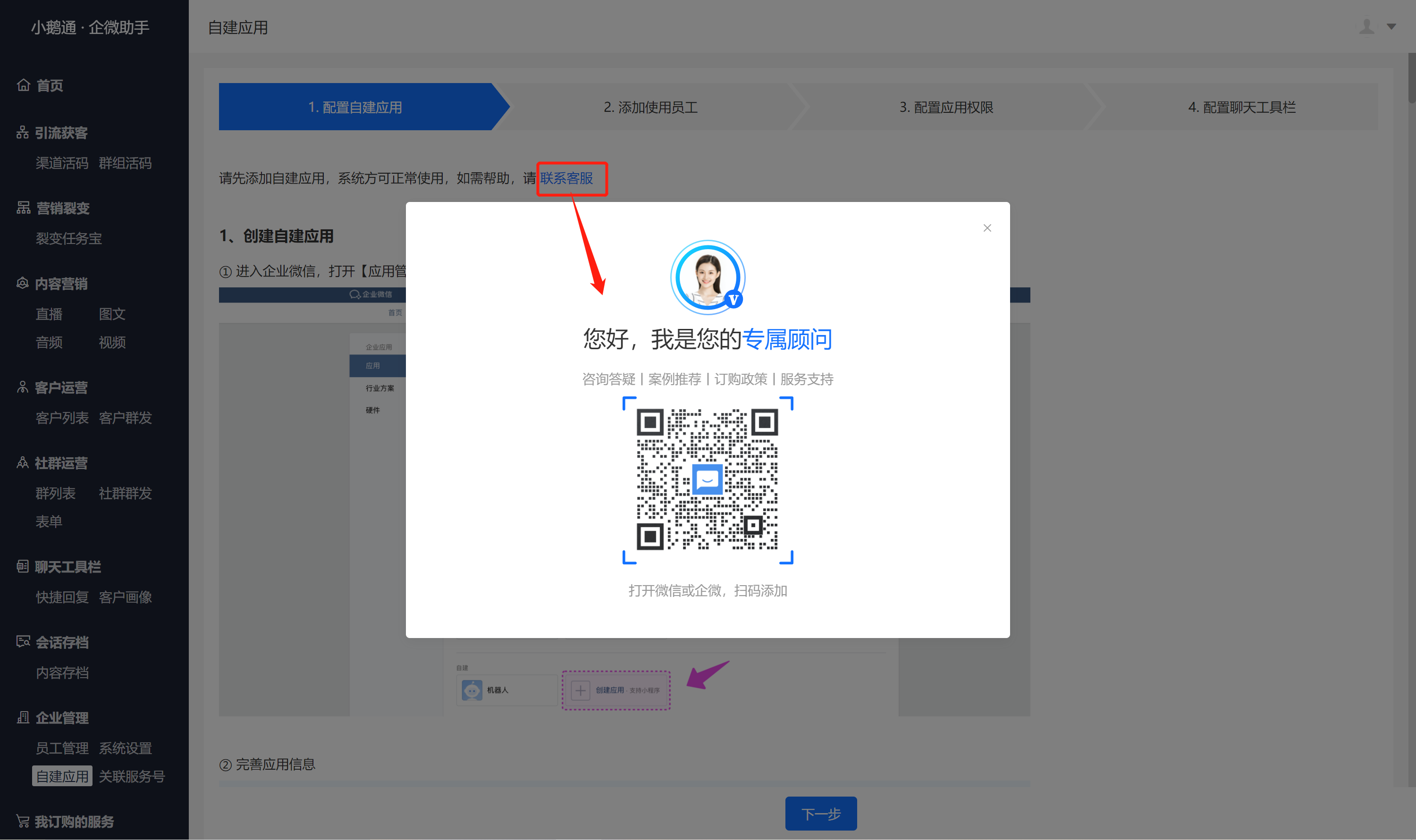This screenshot has width=1416, height=840.
Task: Open 内容存档 in sidebar
Action: tap(62, 672)
